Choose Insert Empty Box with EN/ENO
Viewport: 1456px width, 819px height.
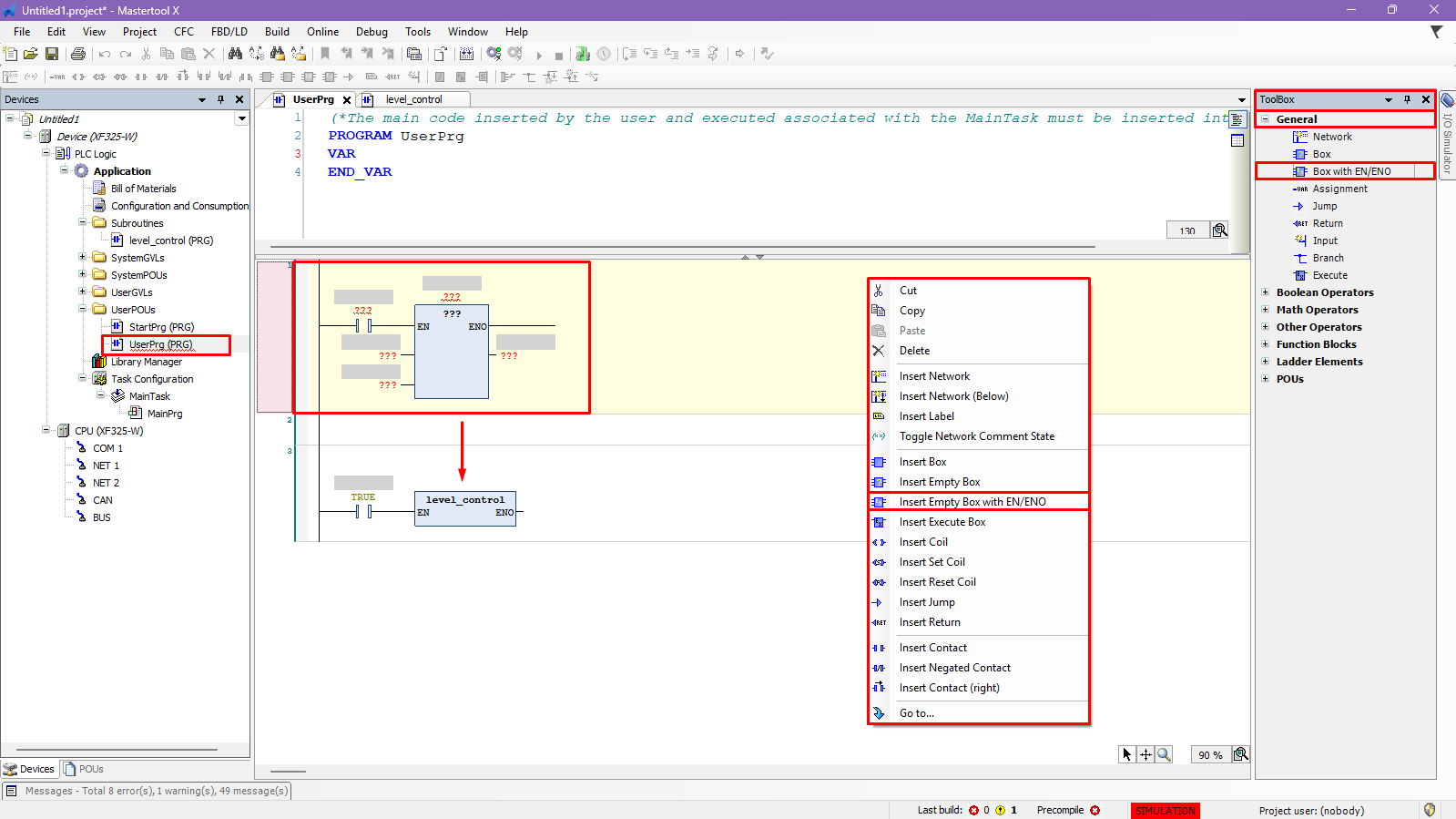point(972,502)
